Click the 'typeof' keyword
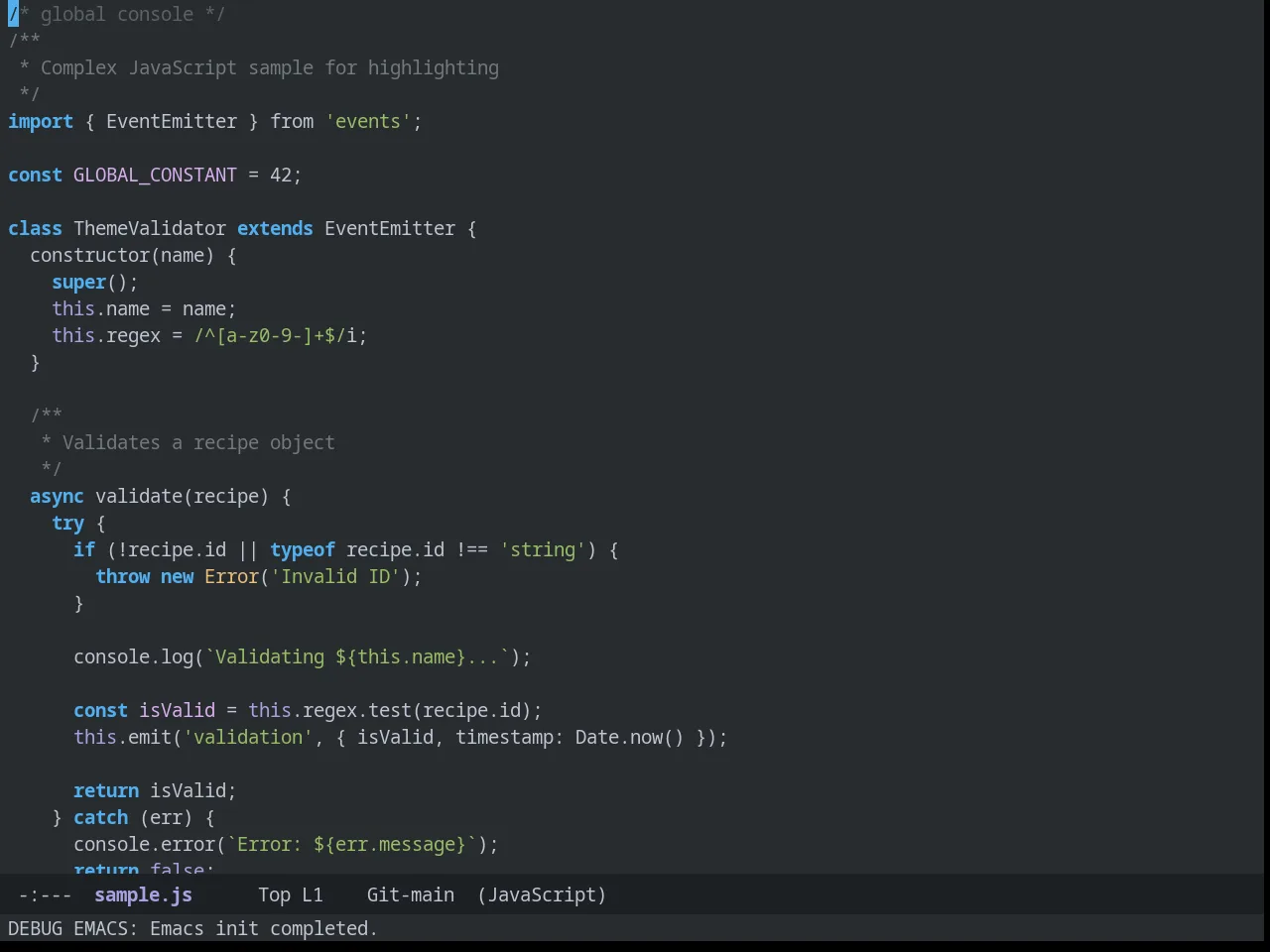 tap(303, 549)
